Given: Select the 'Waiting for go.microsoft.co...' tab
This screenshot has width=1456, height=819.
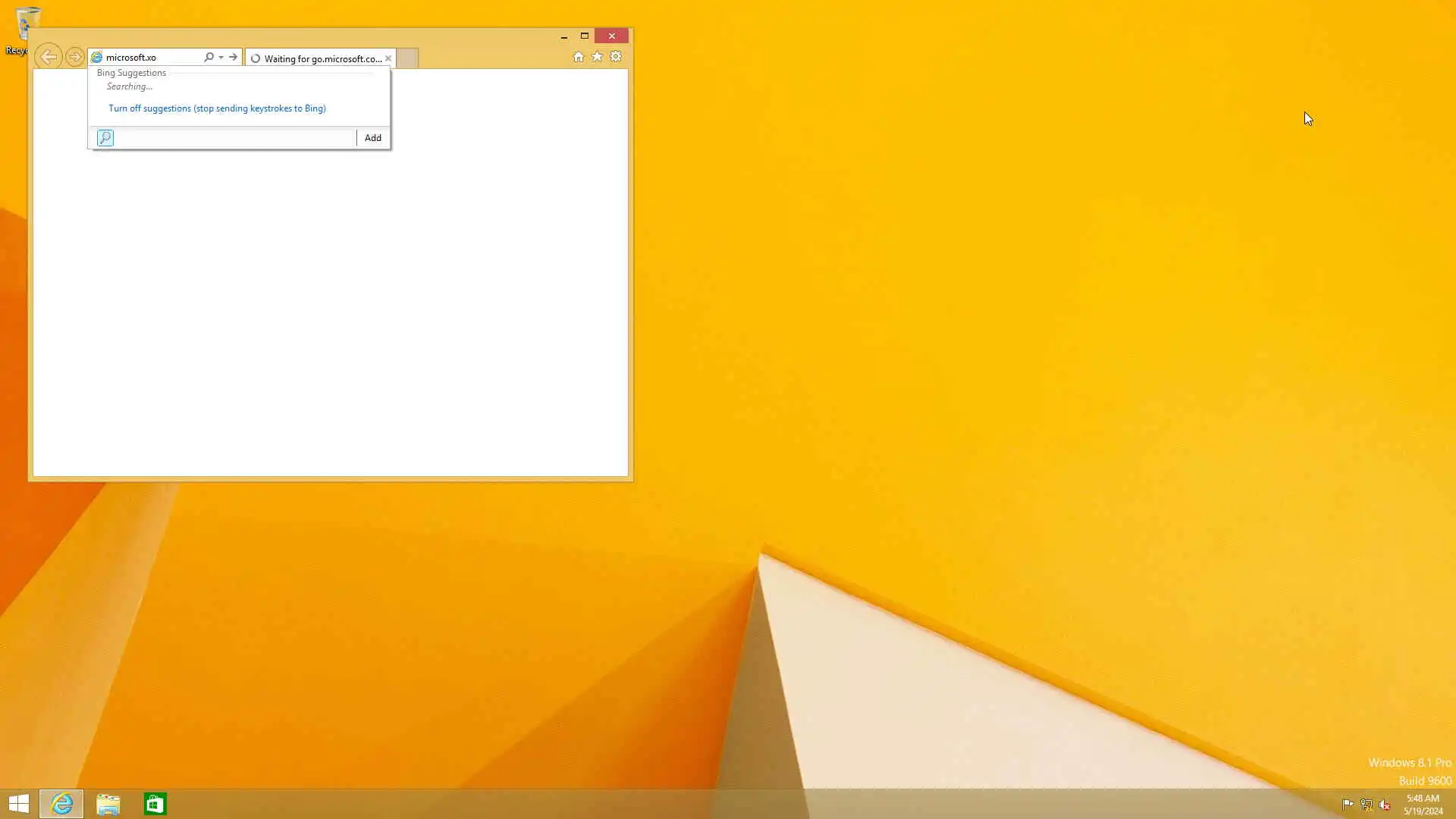Looking at the screenshot, I should coord(318,58).
